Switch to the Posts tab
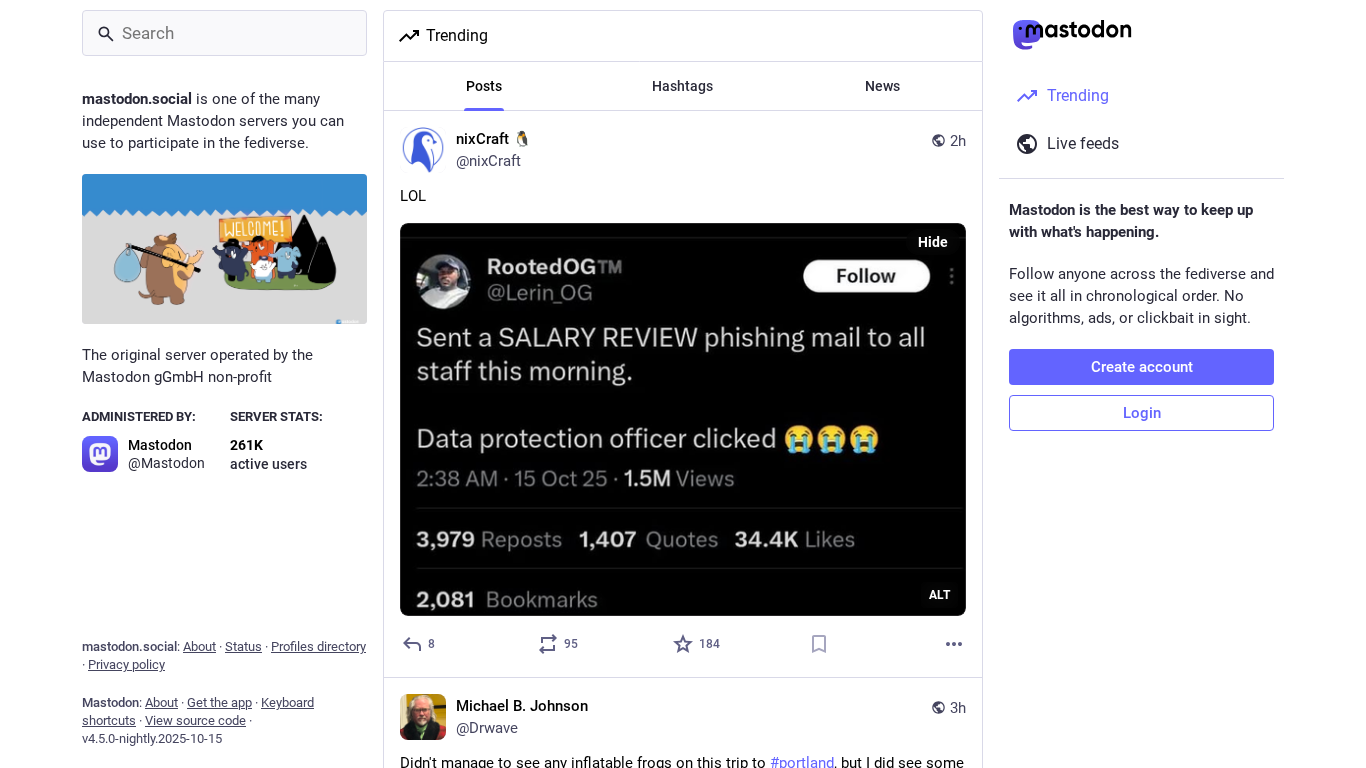Screen dimensions: 1366x768 (484, 86)
